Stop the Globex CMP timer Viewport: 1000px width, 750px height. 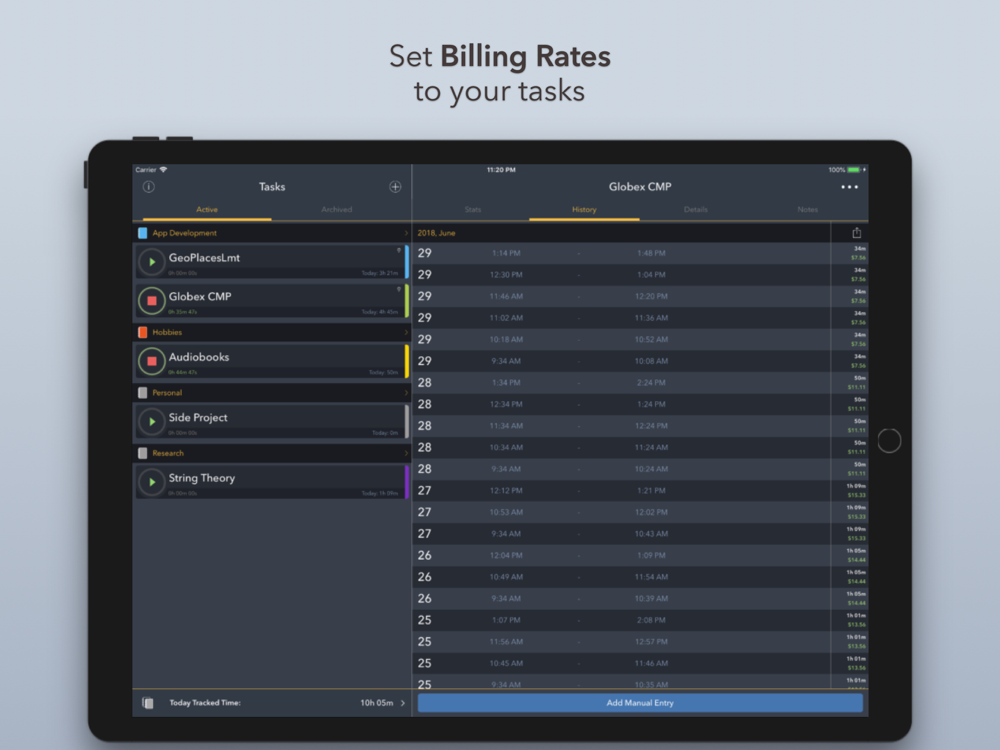coord(152,300)
